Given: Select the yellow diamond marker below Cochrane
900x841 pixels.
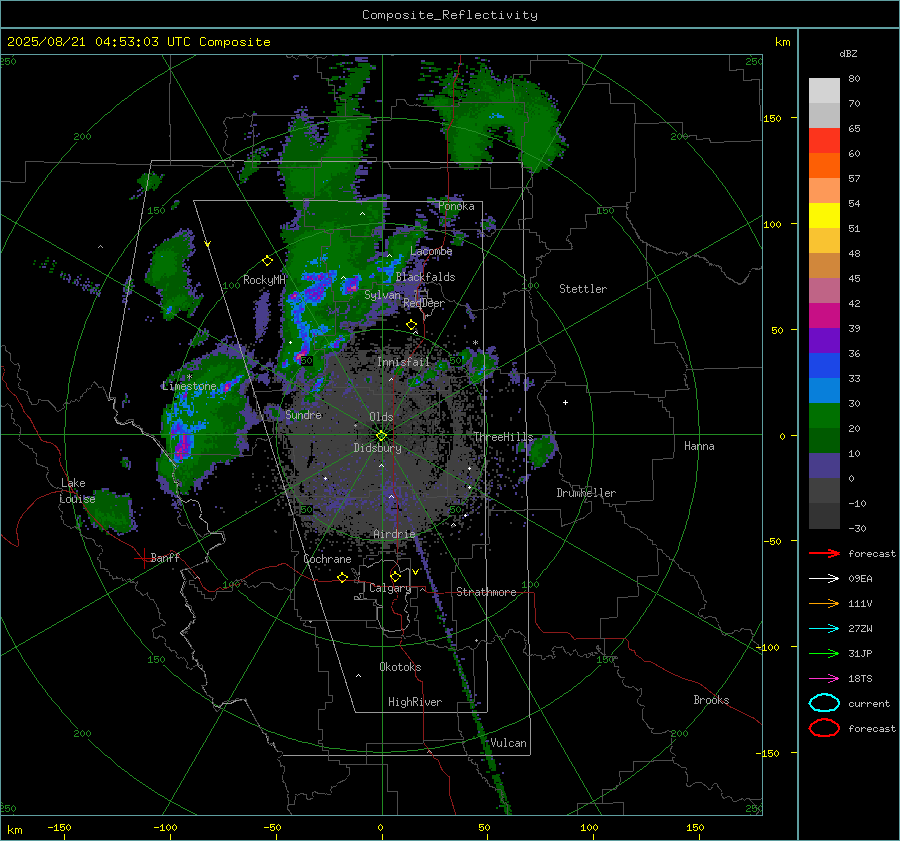Looking at the screenshot, I should point(342,578).
